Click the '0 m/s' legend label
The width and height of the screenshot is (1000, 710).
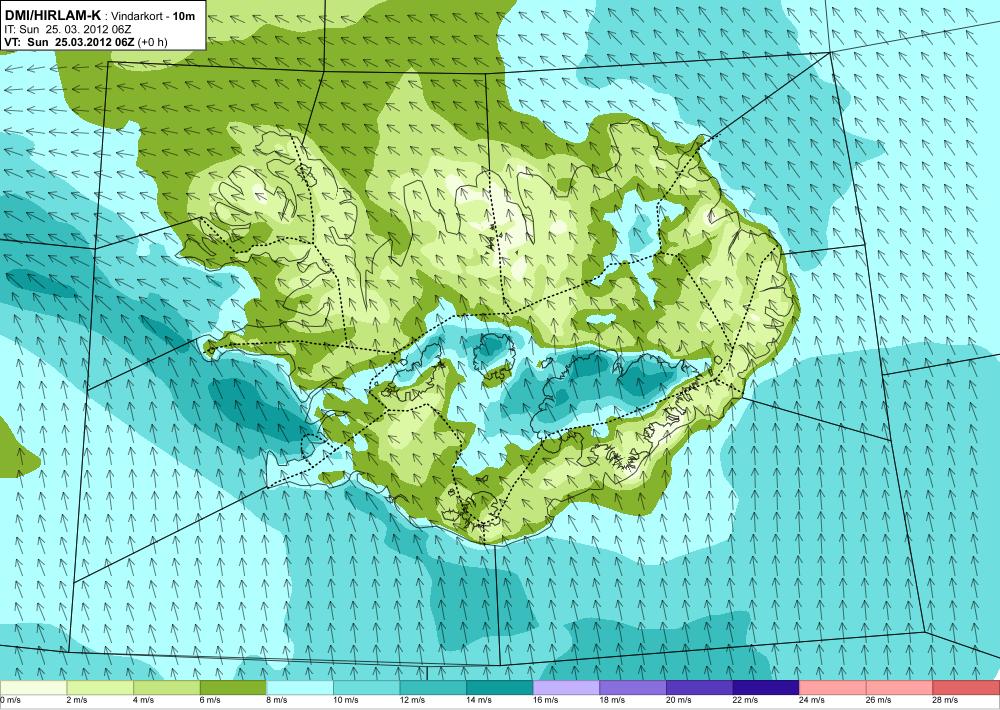pos(10,700)
